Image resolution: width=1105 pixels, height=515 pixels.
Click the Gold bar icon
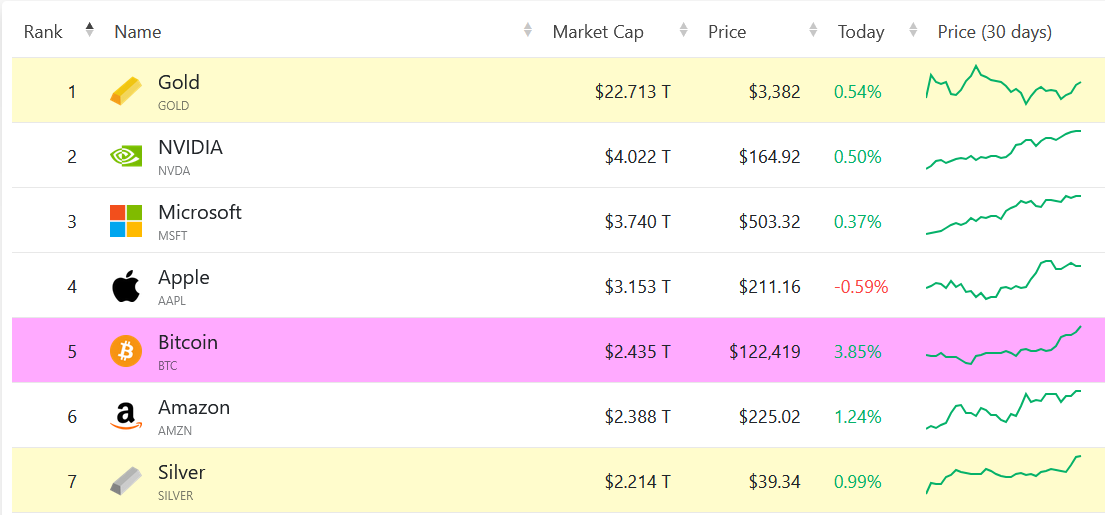126,92
